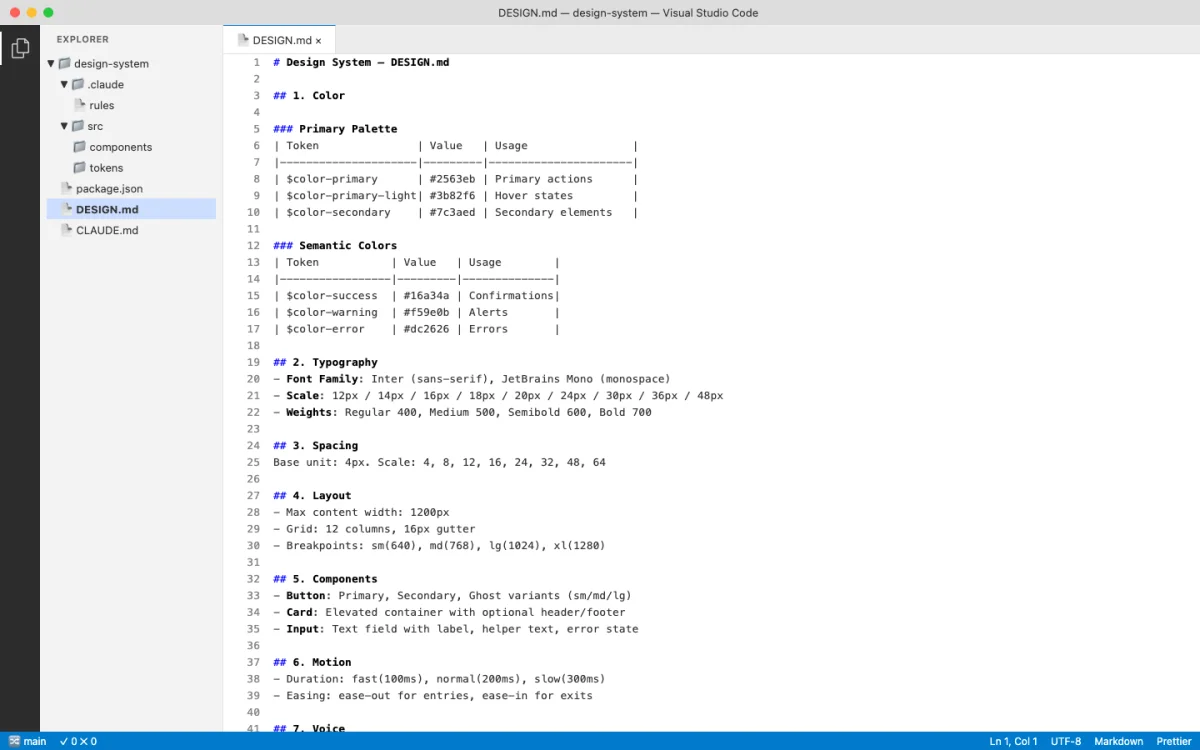Open CLAUDE.md from the explorer
This screenshot has height=750, width=1200.
107,230
